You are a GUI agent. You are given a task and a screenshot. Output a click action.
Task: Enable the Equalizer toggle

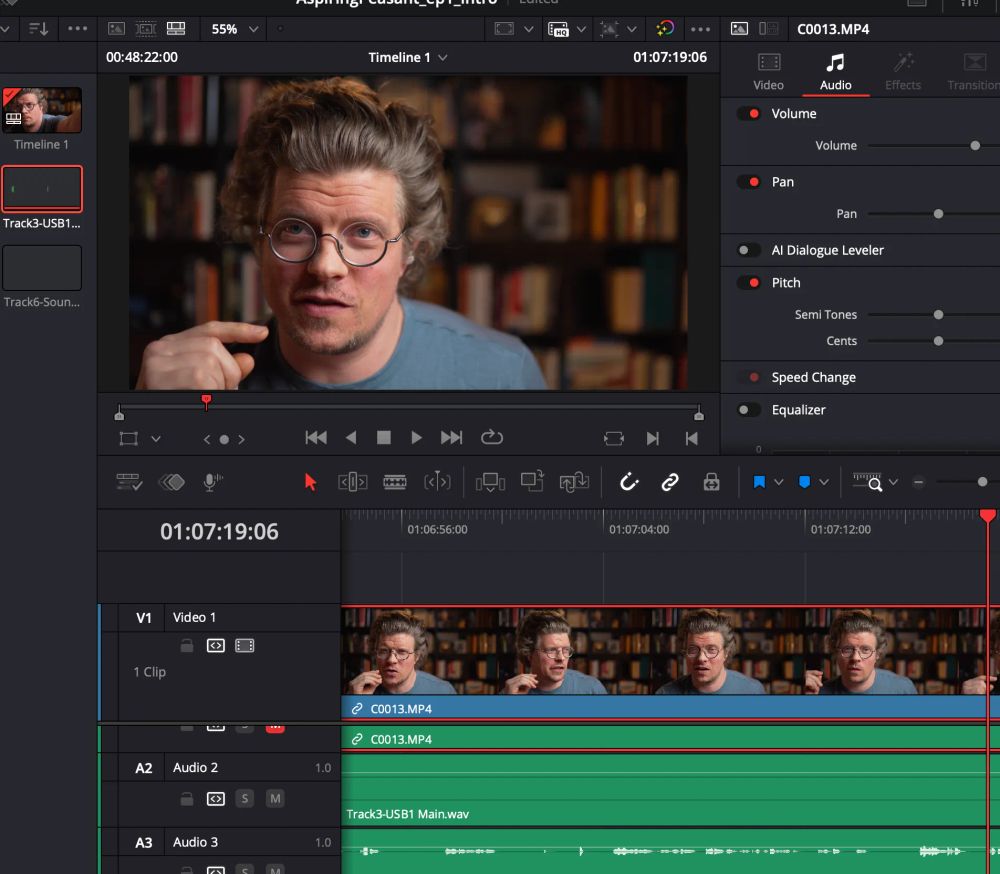pos(749,410)
